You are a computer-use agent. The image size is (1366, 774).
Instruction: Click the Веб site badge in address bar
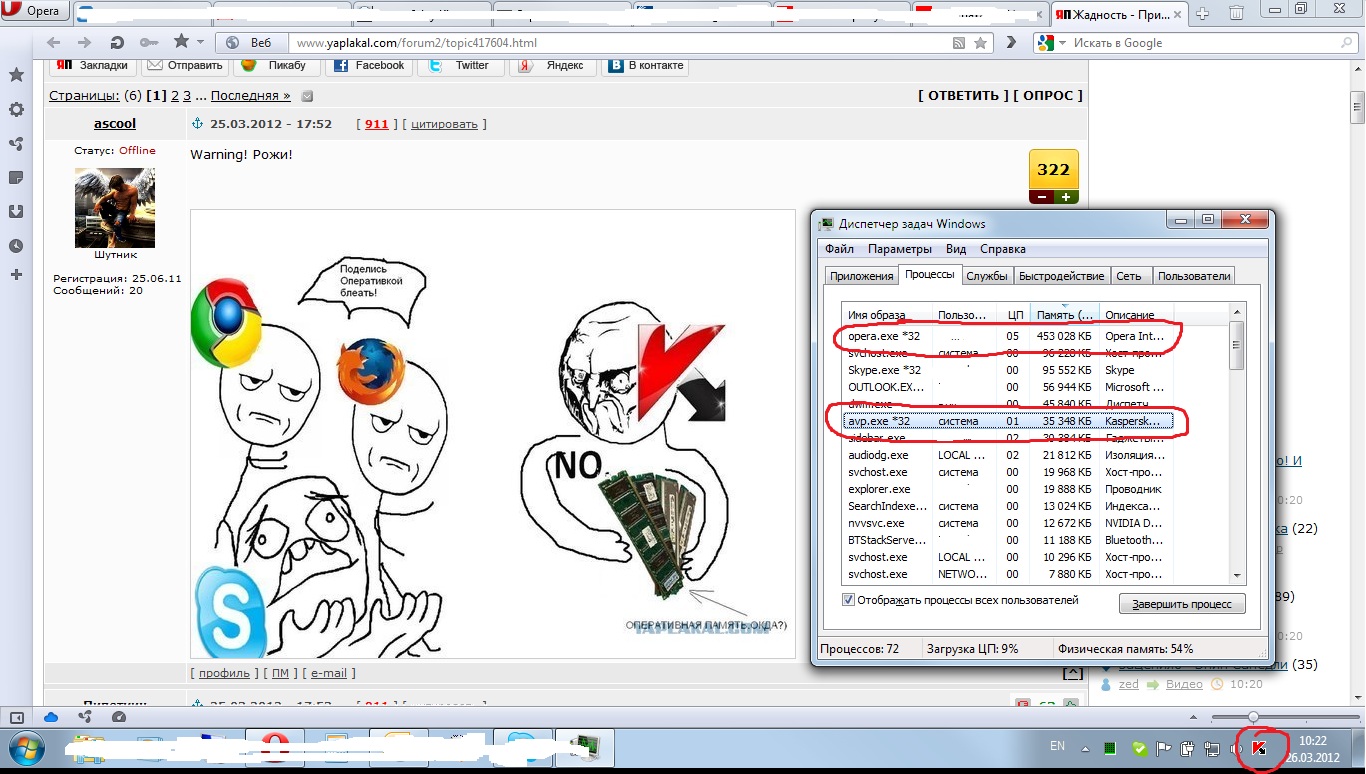pos(252,43)
